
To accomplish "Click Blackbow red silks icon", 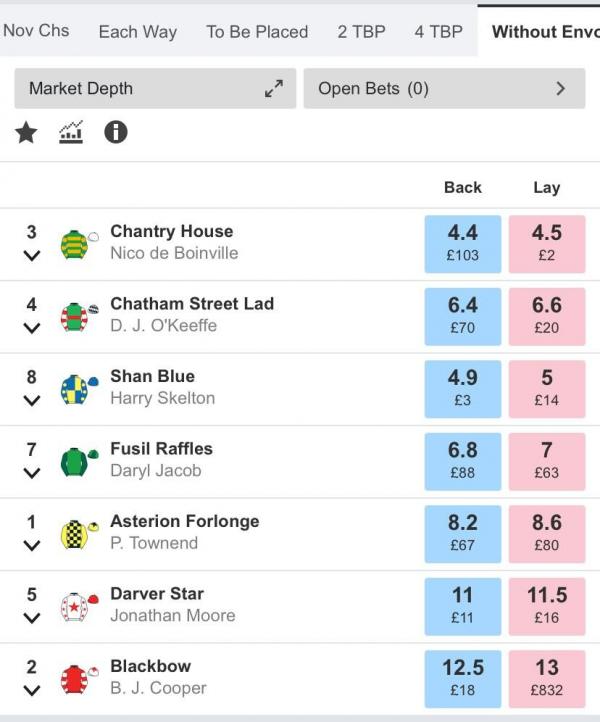I will (79, 679).
